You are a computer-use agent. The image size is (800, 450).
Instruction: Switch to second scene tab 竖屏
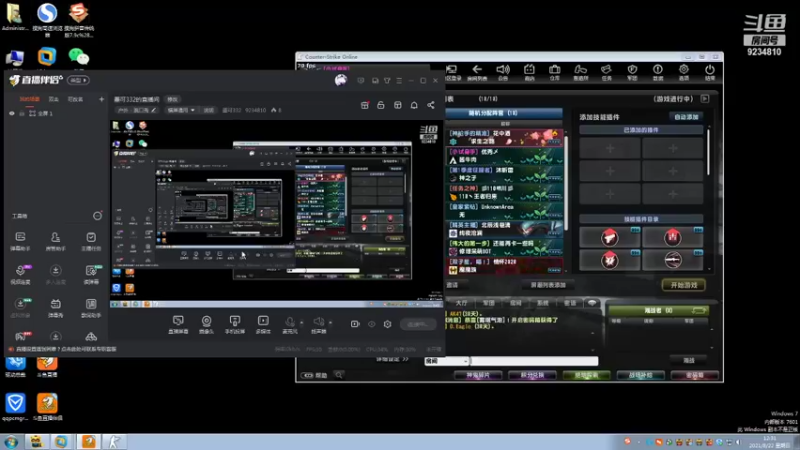(x=54, y=99)
